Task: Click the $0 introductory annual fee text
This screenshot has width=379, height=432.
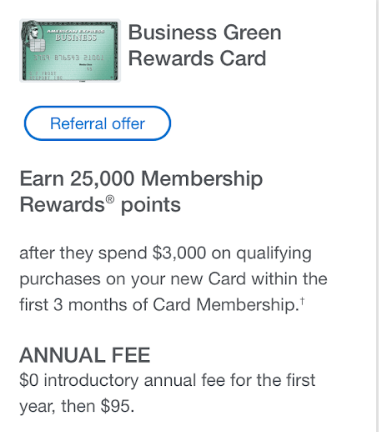Action: [167, 380]
